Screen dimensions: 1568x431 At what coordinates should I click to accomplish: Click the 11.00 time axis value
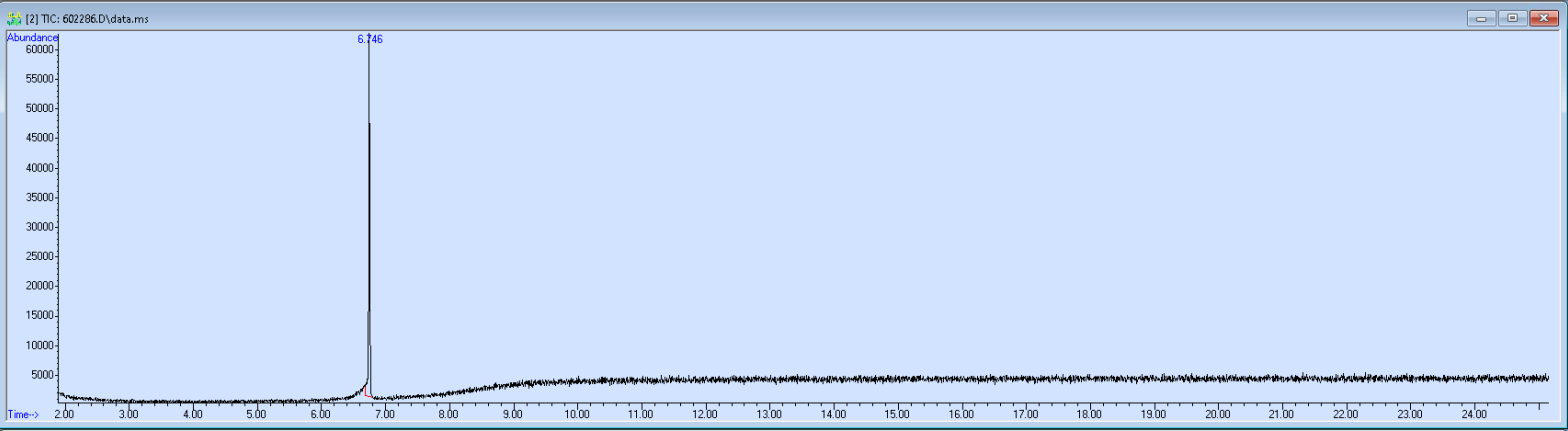point(640,413)
